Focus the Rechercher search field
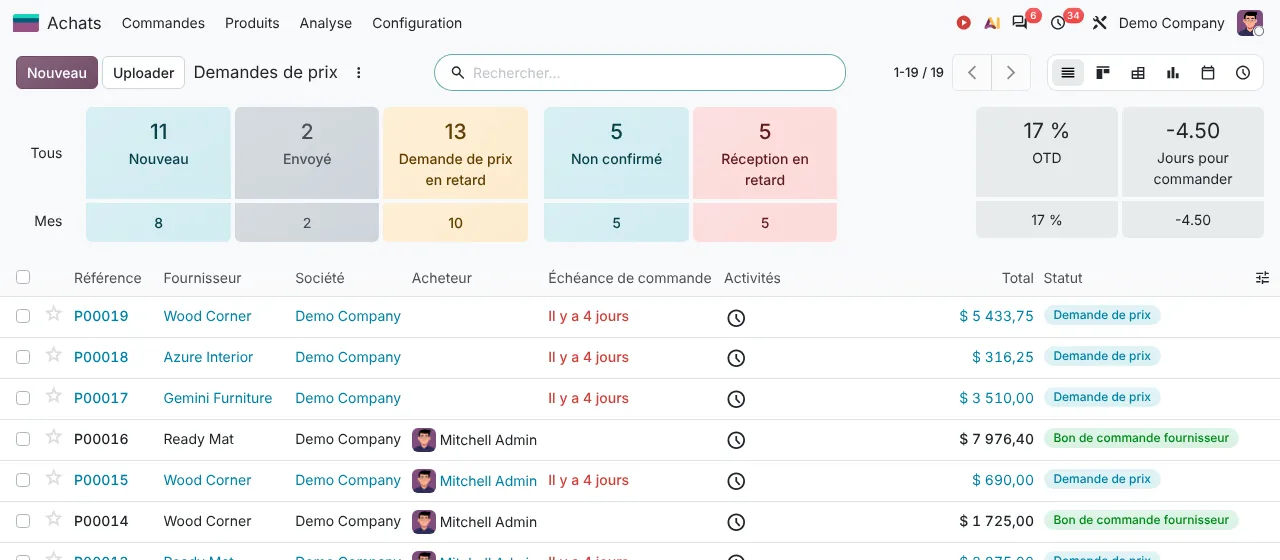This screenshot has width=1280, height=560. coord(640,73)
